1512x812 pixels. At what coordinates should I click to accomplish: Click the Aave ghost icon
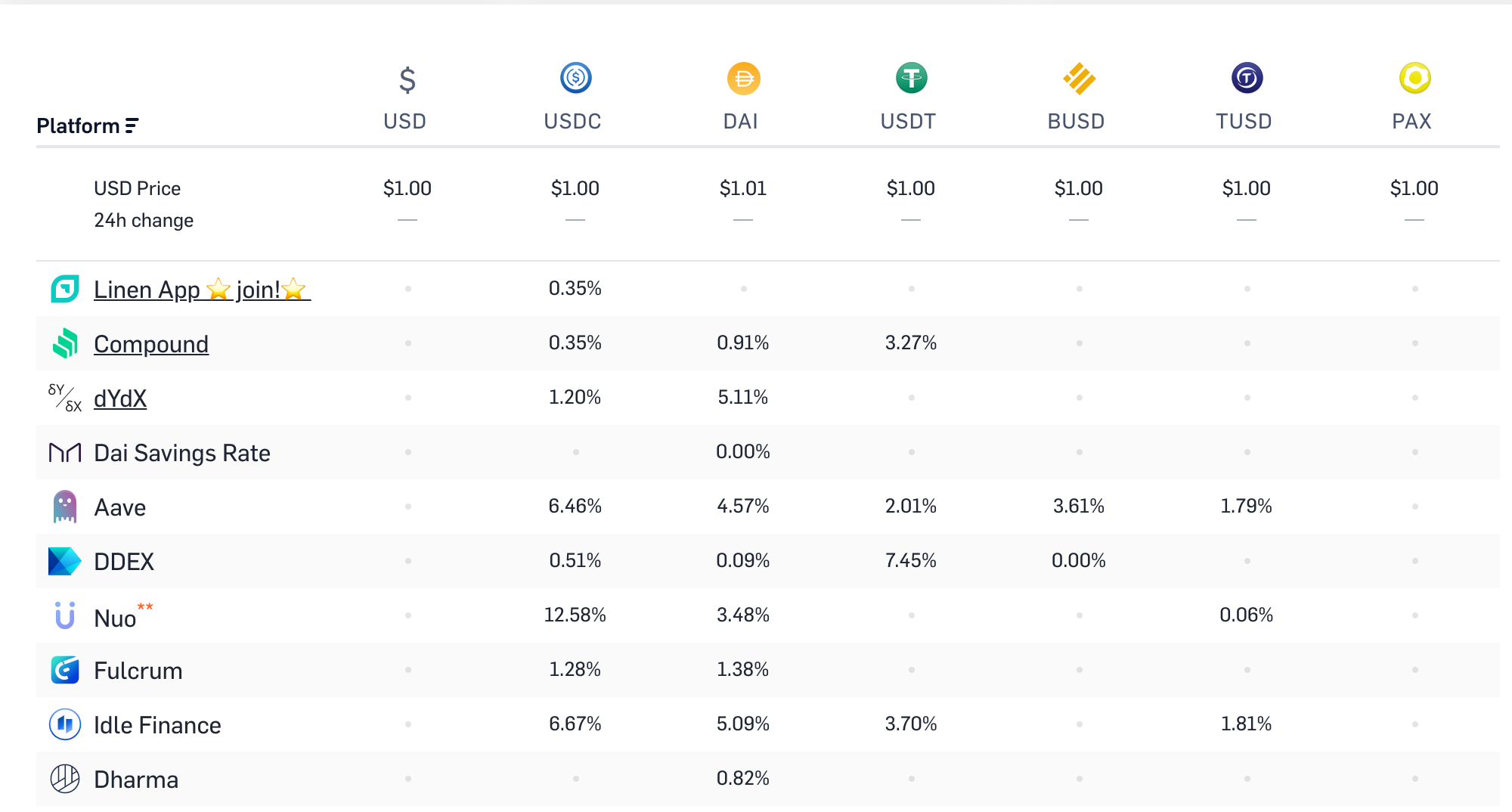tap(65, 507)
